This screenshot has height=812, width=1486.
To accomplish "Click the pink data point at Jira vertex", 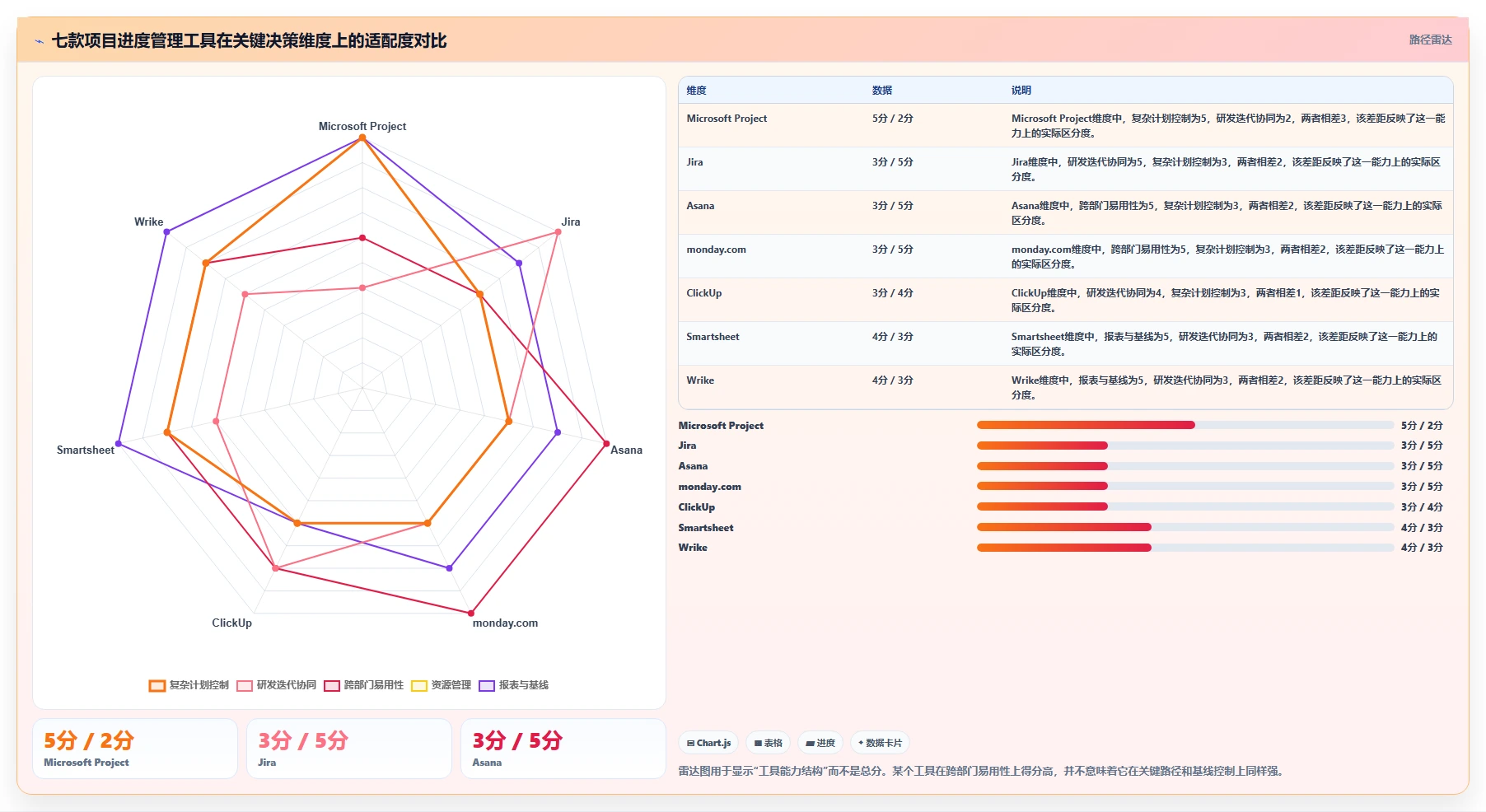I will [x=558, y=232].
